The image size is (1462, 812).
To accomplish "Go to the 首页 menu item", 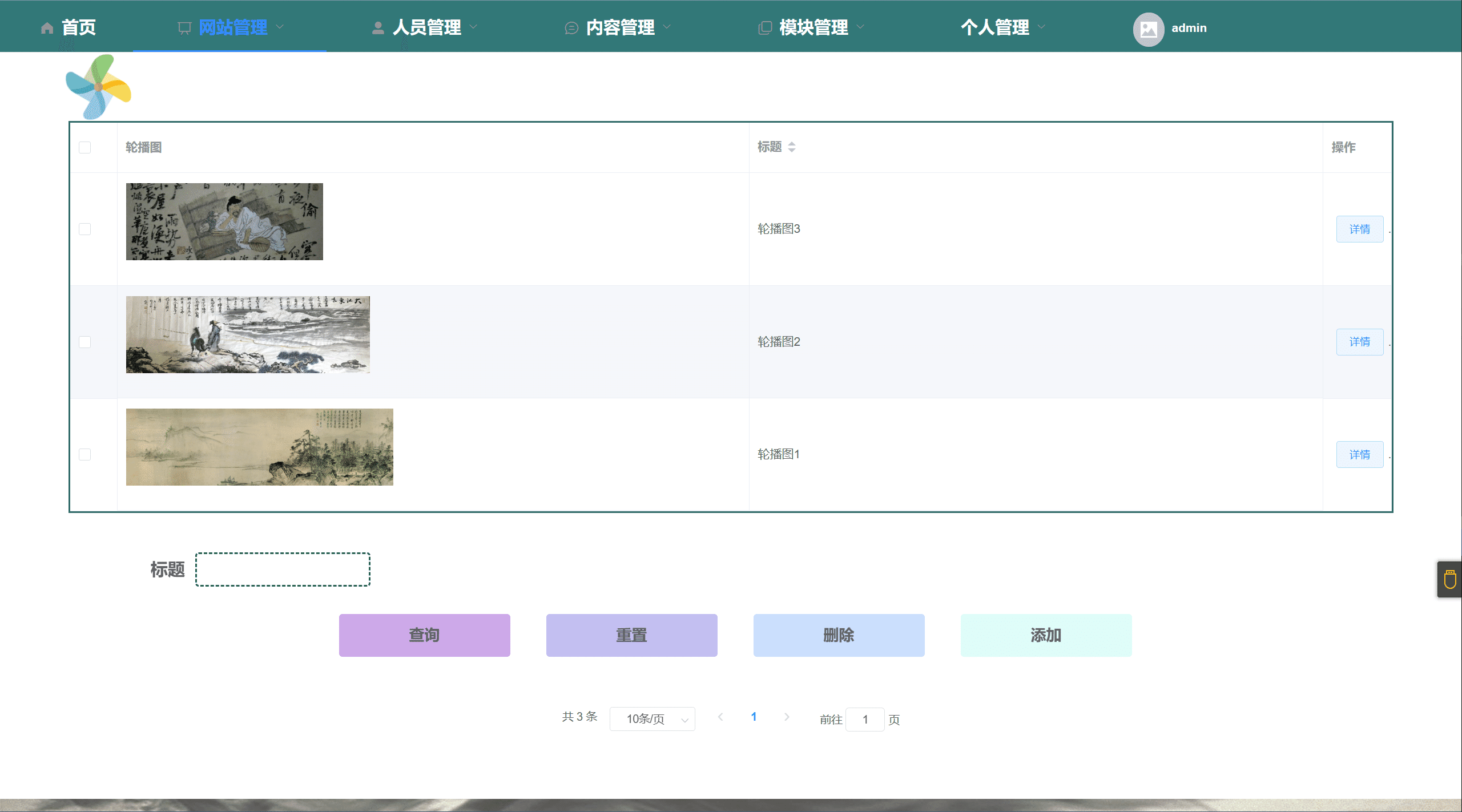I will coord(78,27).
